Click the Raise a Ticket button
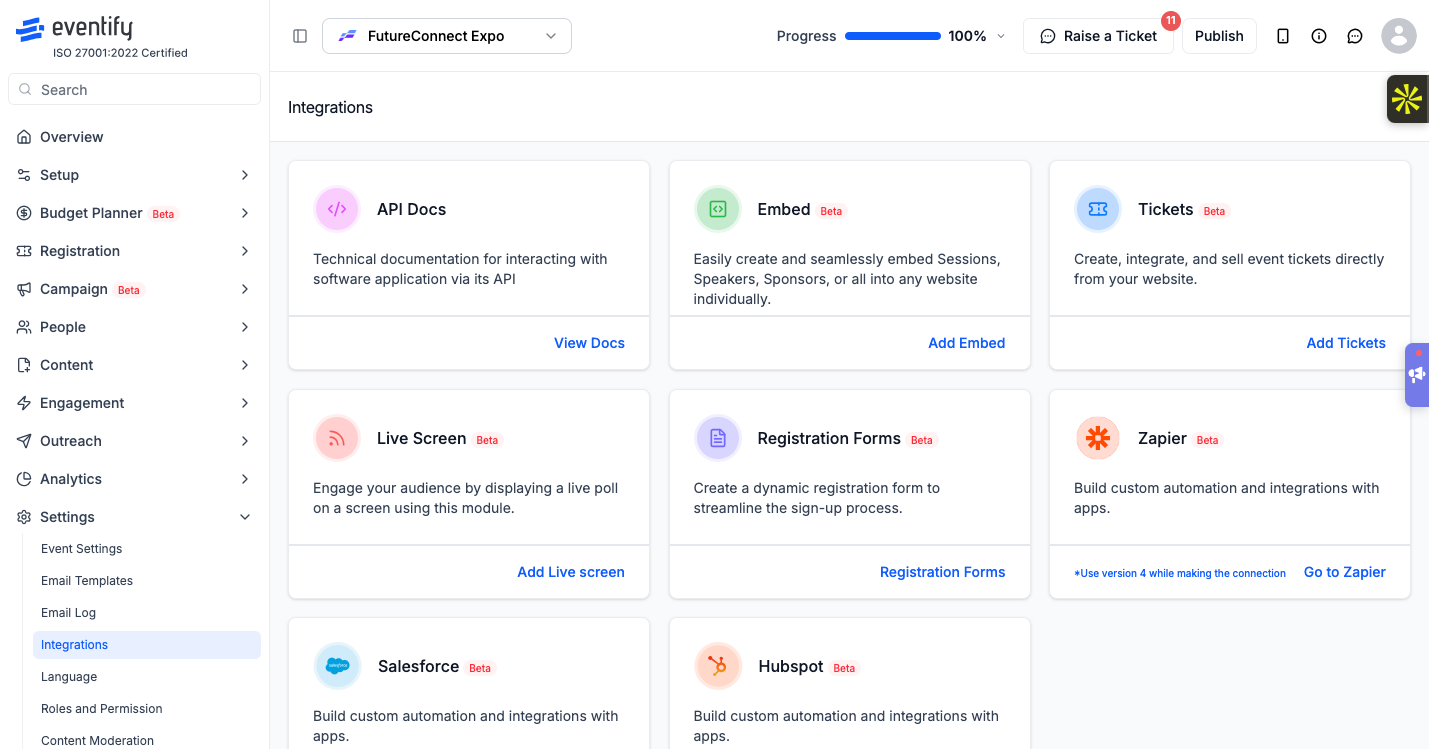1429x749 pixels. pyautogui.click(x=1098, y=36)
